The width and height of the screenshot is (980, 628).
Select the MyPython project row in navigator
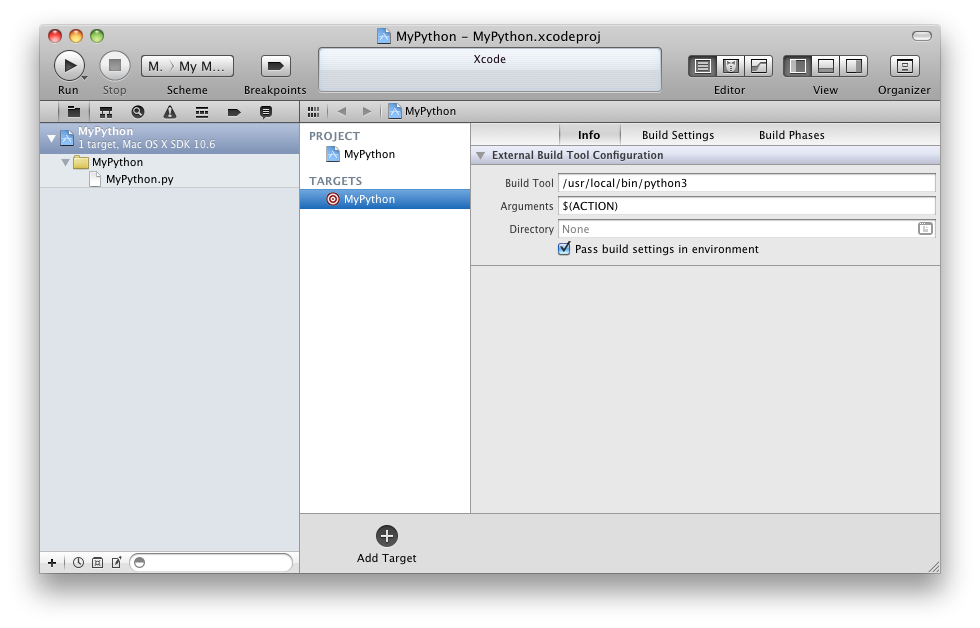(x=169, y=138)
